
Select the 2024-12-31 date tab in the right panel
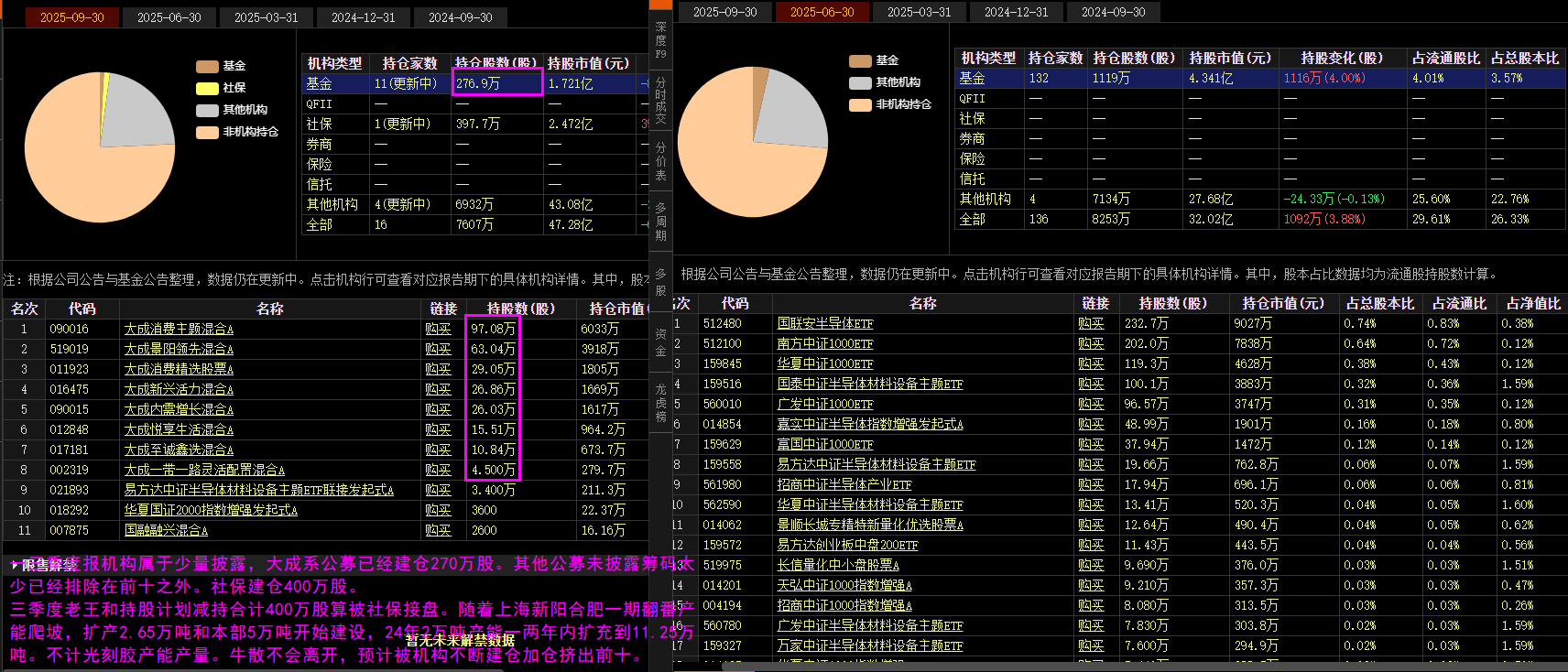click(x=1016, y=12)
